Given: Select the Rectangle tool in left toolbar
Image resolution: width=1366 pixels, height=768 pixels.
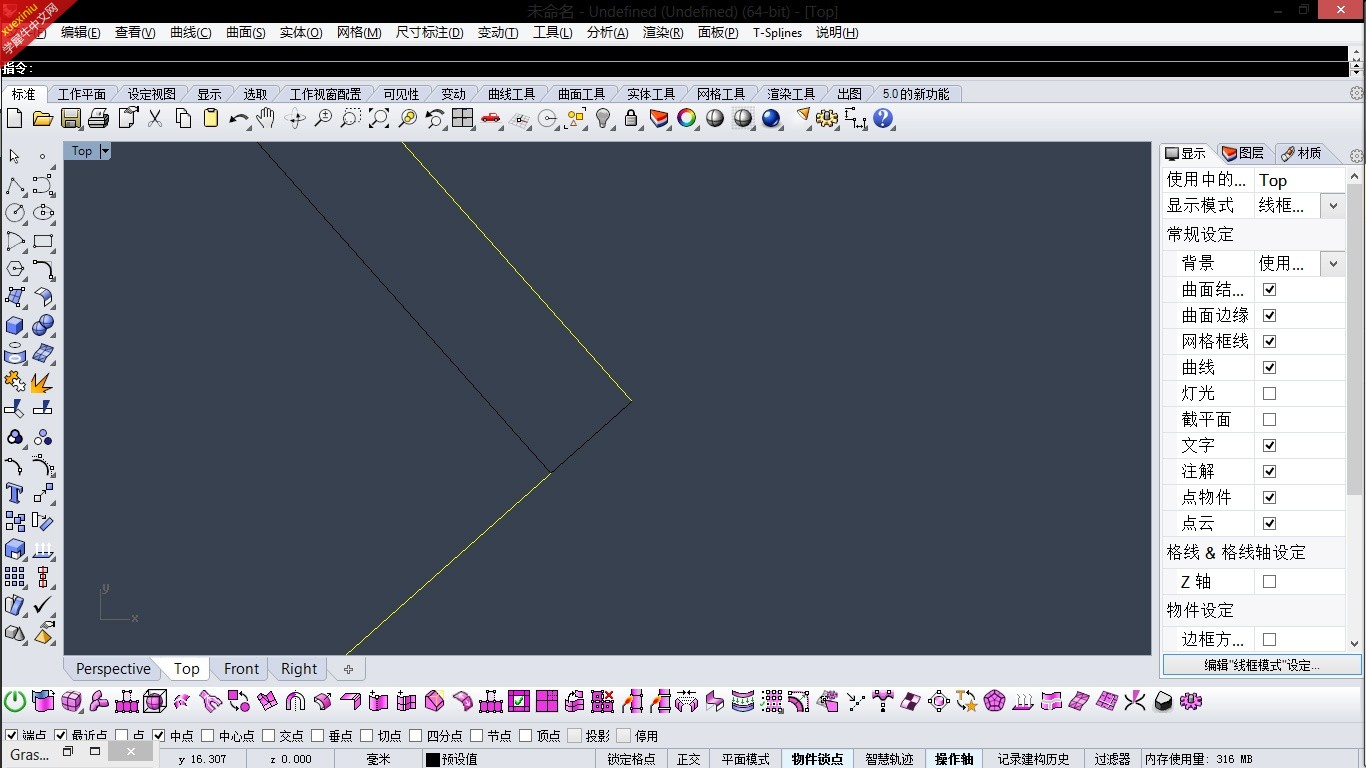Looking at the screenshot, I should pos(43,241).
